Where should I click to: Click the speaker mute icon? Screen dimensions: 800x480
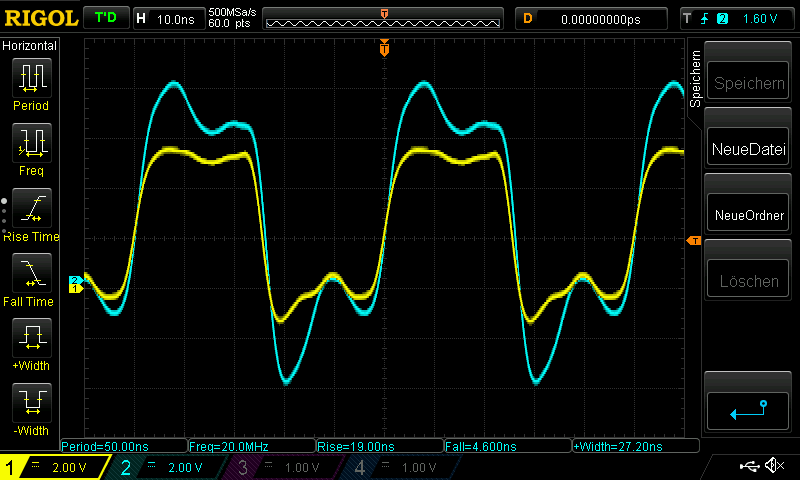click(x=773, y=466)
